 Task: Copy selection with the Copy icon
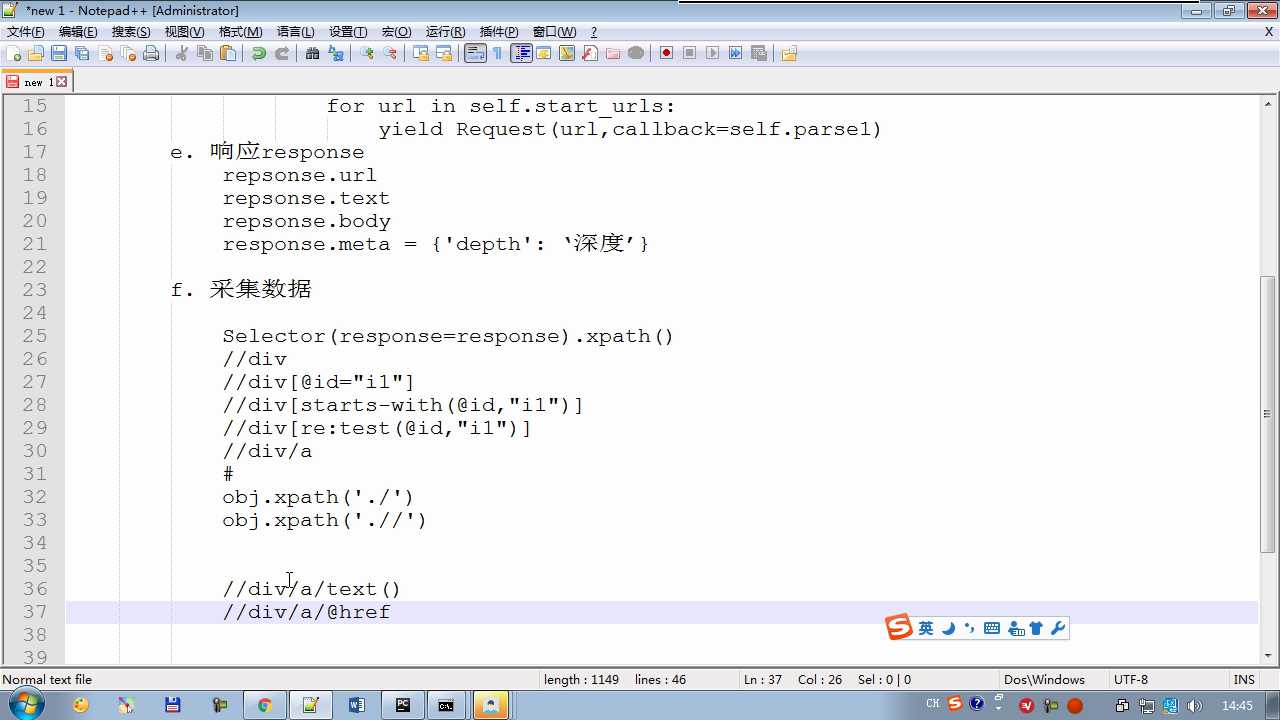(205, 54)
